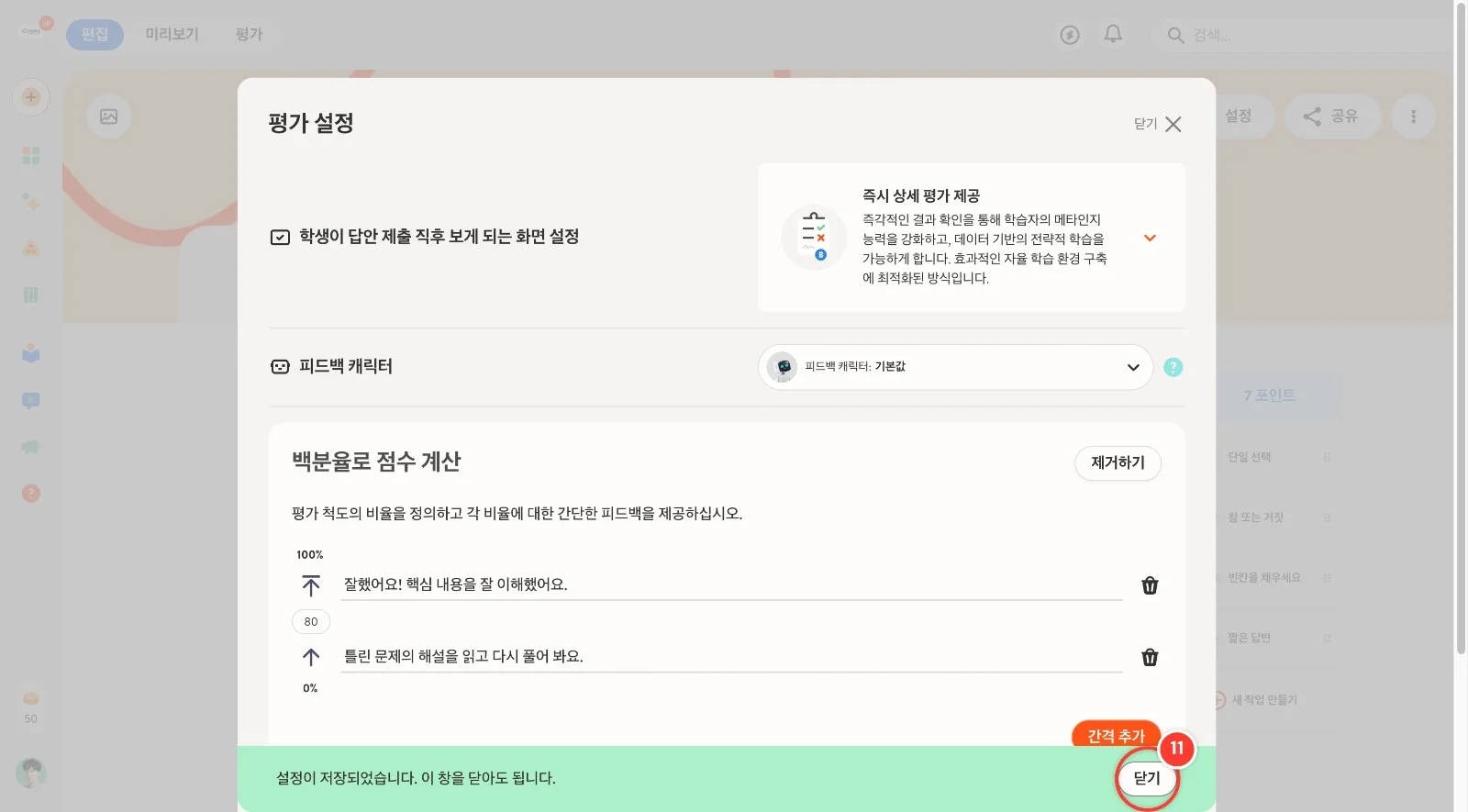Click the teal chat bubble icon in the sidebar
The height and width of the screenshot is (812, 1468).
(x=31, y=401)
